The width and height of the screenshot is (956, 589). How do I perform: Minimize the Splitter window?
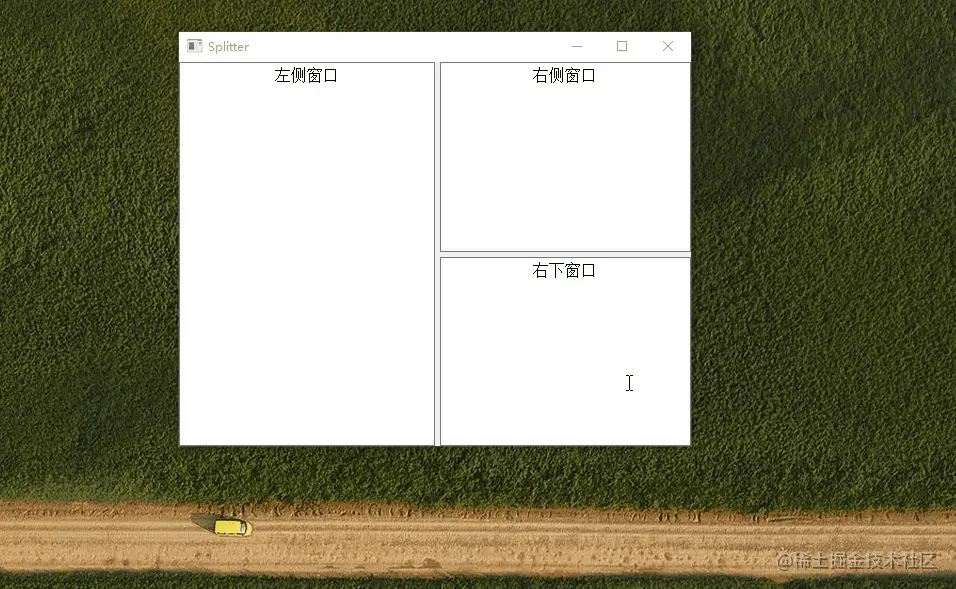point(576,46)
